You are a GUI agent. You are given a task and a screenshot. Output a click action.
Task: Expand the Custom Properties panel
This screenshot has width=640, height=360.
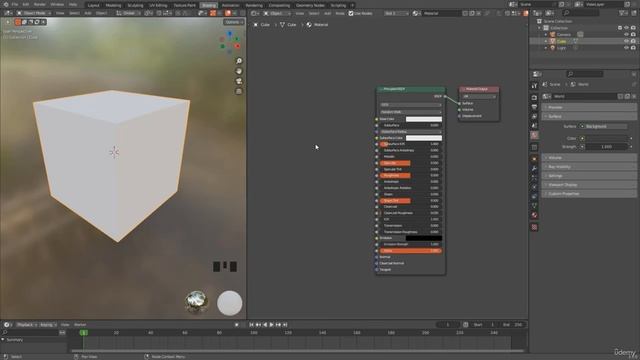(x=589, y=194)
